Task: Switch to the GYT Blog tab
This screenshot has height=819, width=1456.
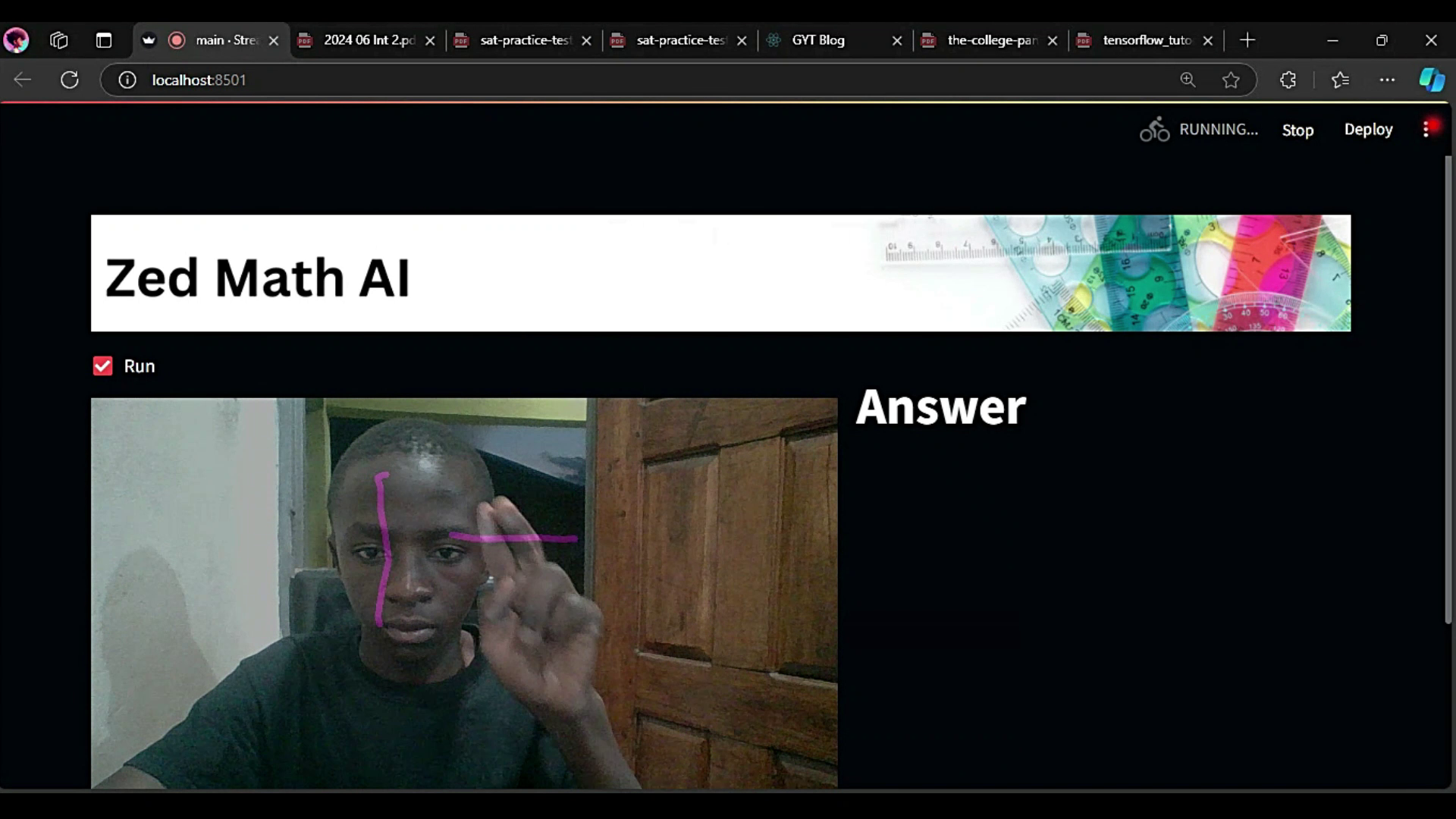Action: coord(817,40)
